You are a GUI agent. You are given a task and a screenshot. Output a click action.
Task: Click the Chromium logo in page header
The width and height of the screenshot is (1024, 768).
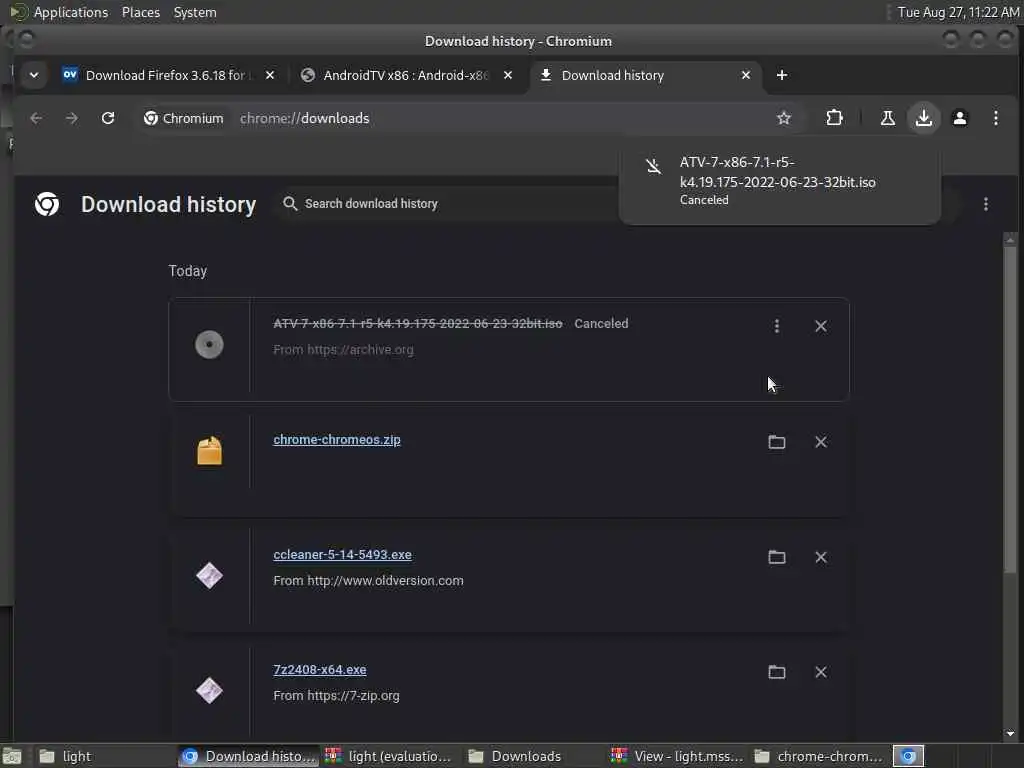pos(47,204)
